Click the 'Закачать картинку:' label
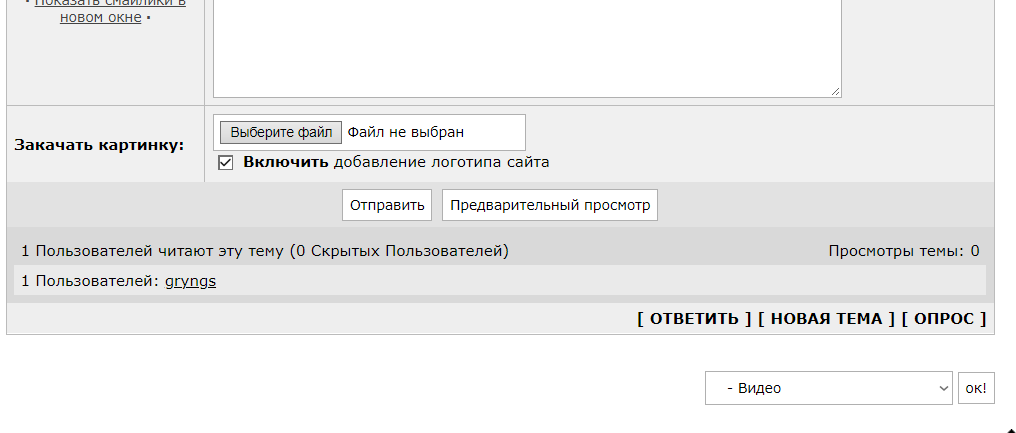 click(x=99, y=145)
